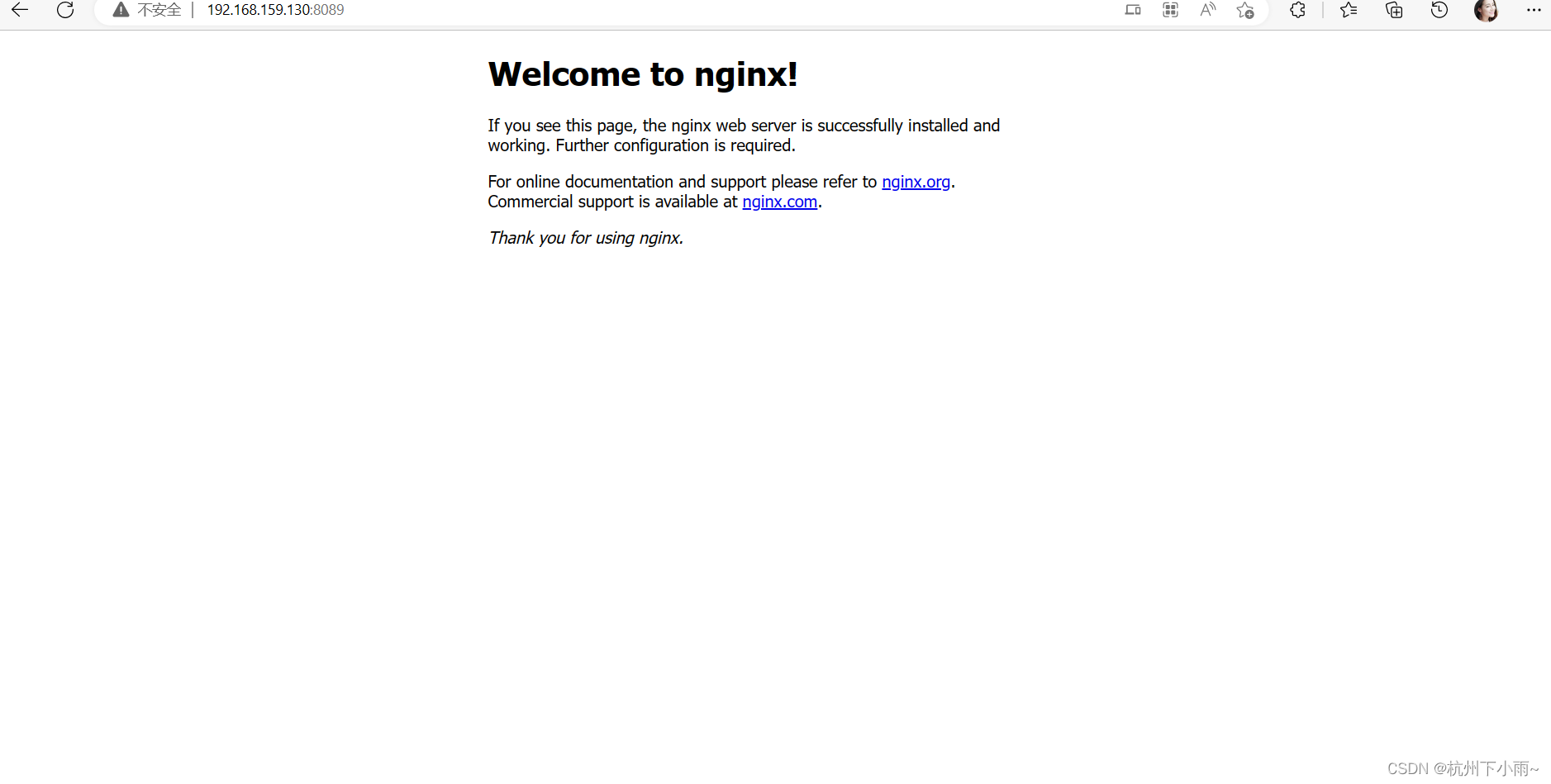Focus the address bar URL 192.168.159.130:8089
Image resolution: width=1551 pixels, height=784 pixels.
(x=275, y=10)
